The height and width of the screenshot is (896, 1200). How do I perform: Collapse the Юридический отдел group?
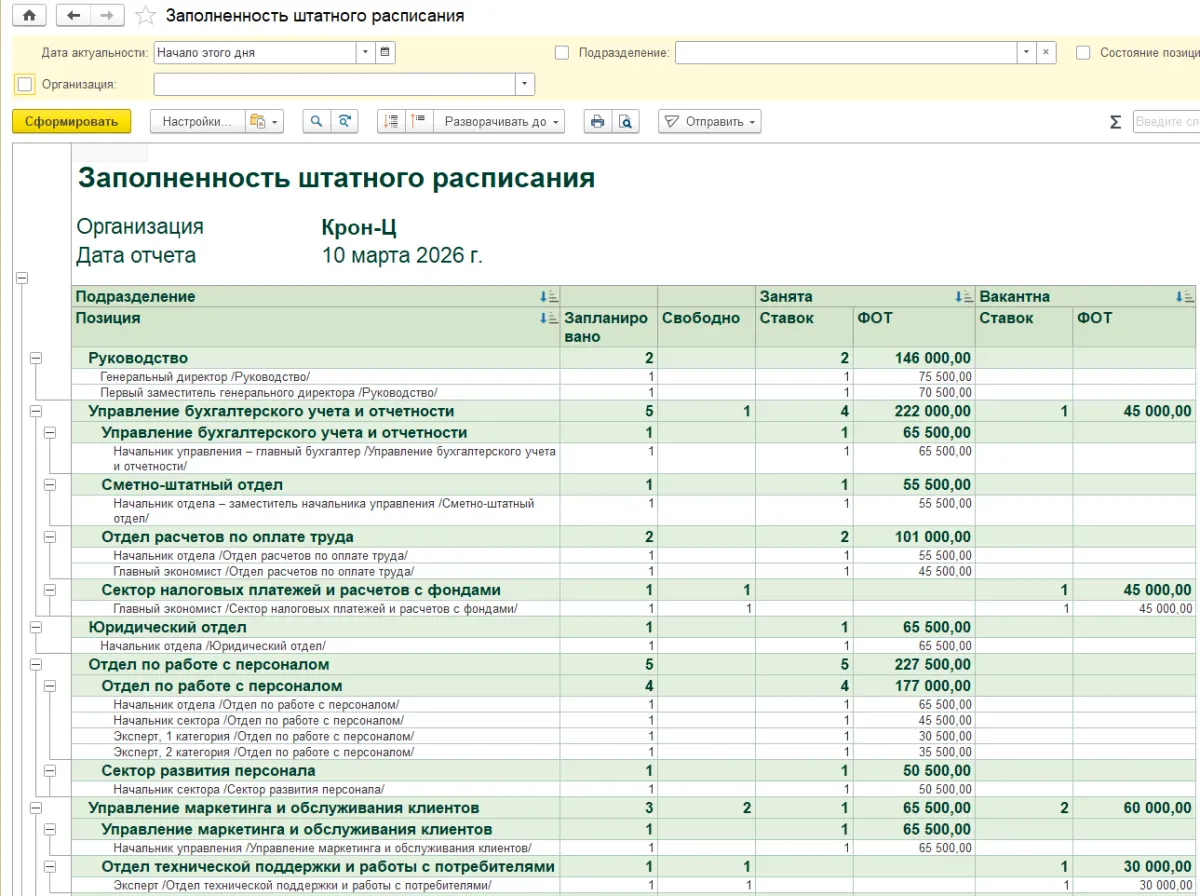(37, 627)
